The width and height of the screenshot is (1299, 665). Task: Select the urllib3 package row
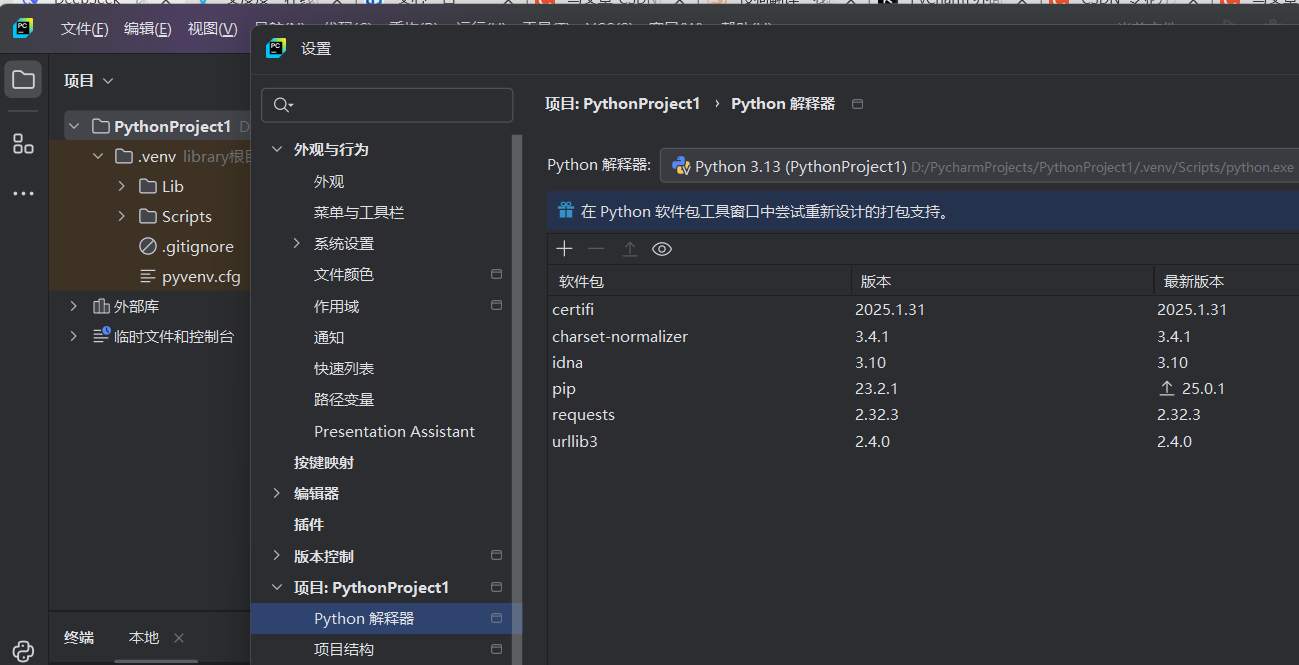923,441
